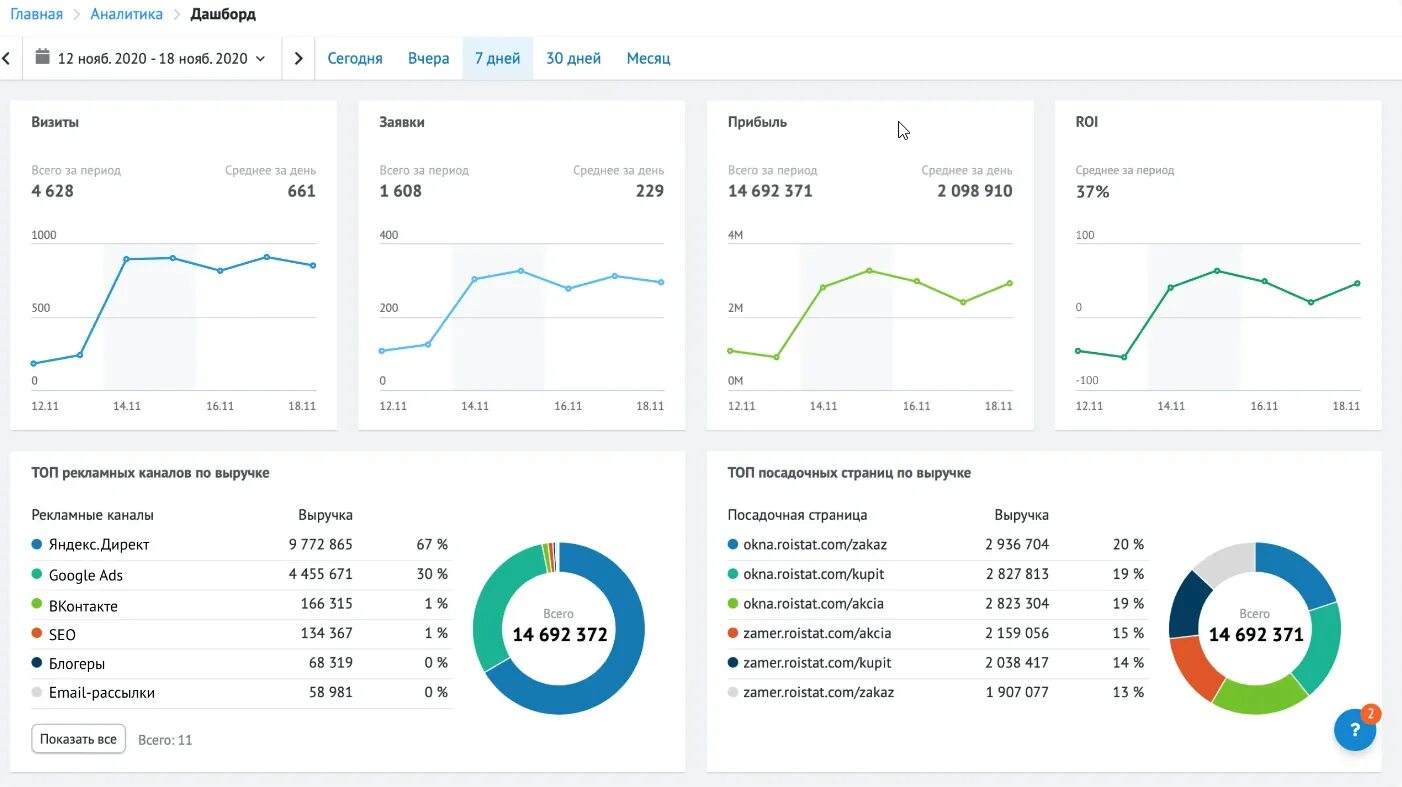This screenshot has width=1402, height=787.
Task: Click the Визиты card title
Action: tap(55, 122)
